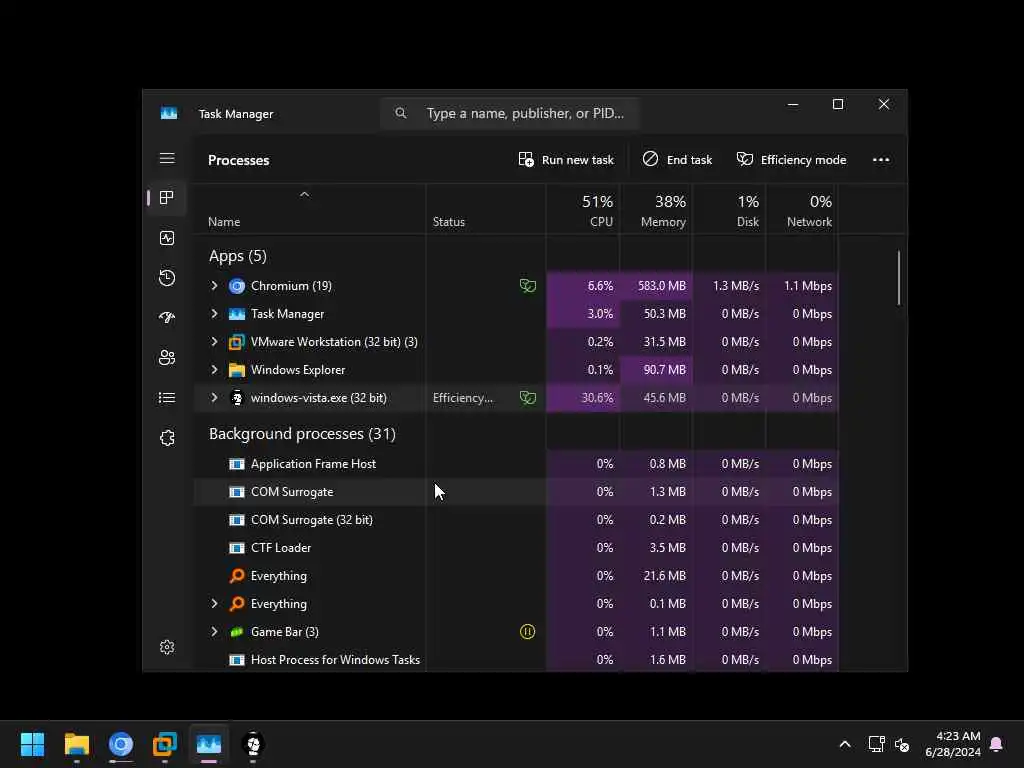1024x768 pixels.
Task: Open the Performance page icon
Action: coord(167,238)
